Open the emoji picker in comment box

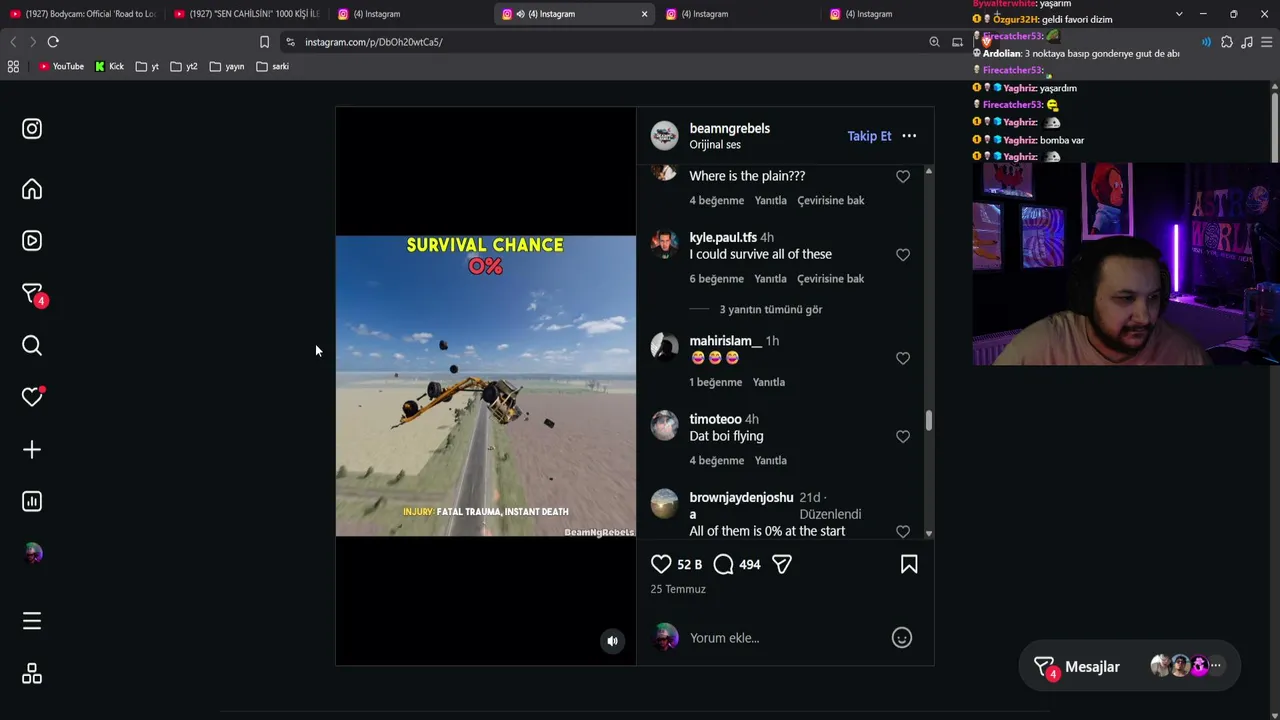click(902, 638)
